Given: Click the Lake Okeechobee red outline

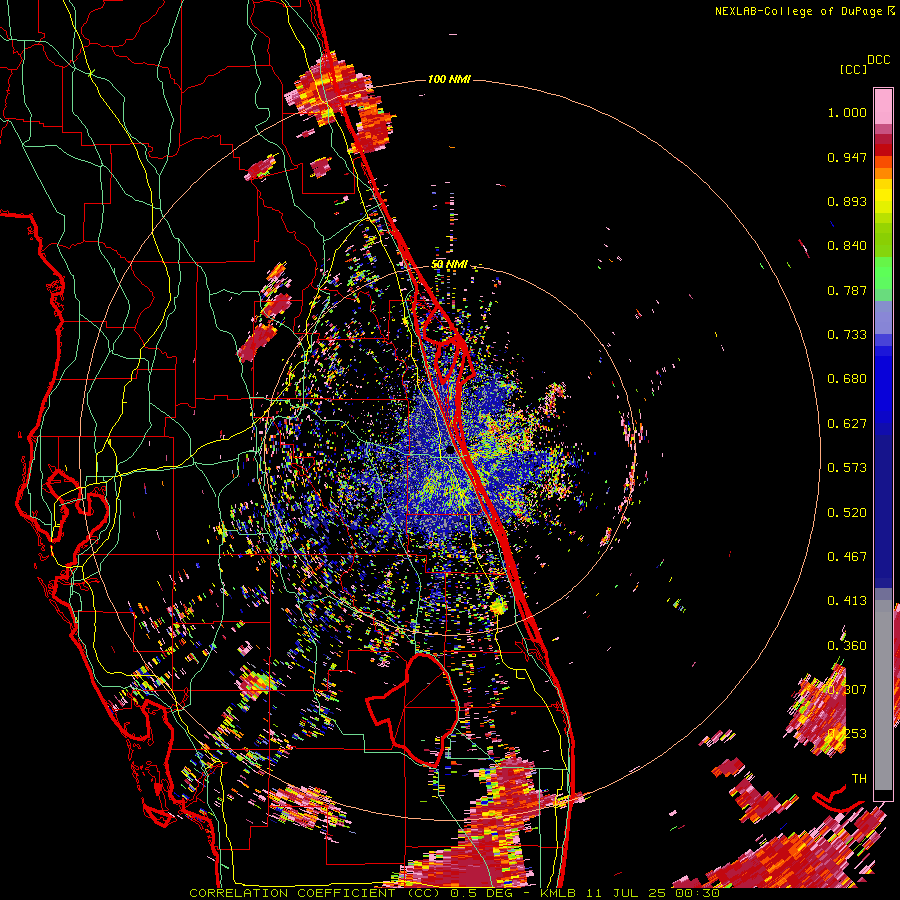Looking at the screenshot, I should pyautogui.click(x=413, y=709).
